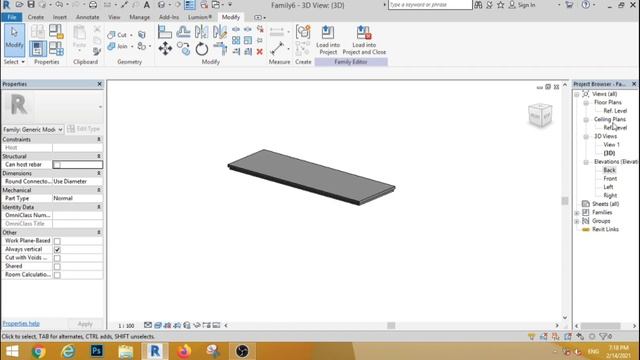Click the vertical scrollbar thumb of the view
Image resolution: width=640 pixels, height=360 pixels.
[565, 201]
